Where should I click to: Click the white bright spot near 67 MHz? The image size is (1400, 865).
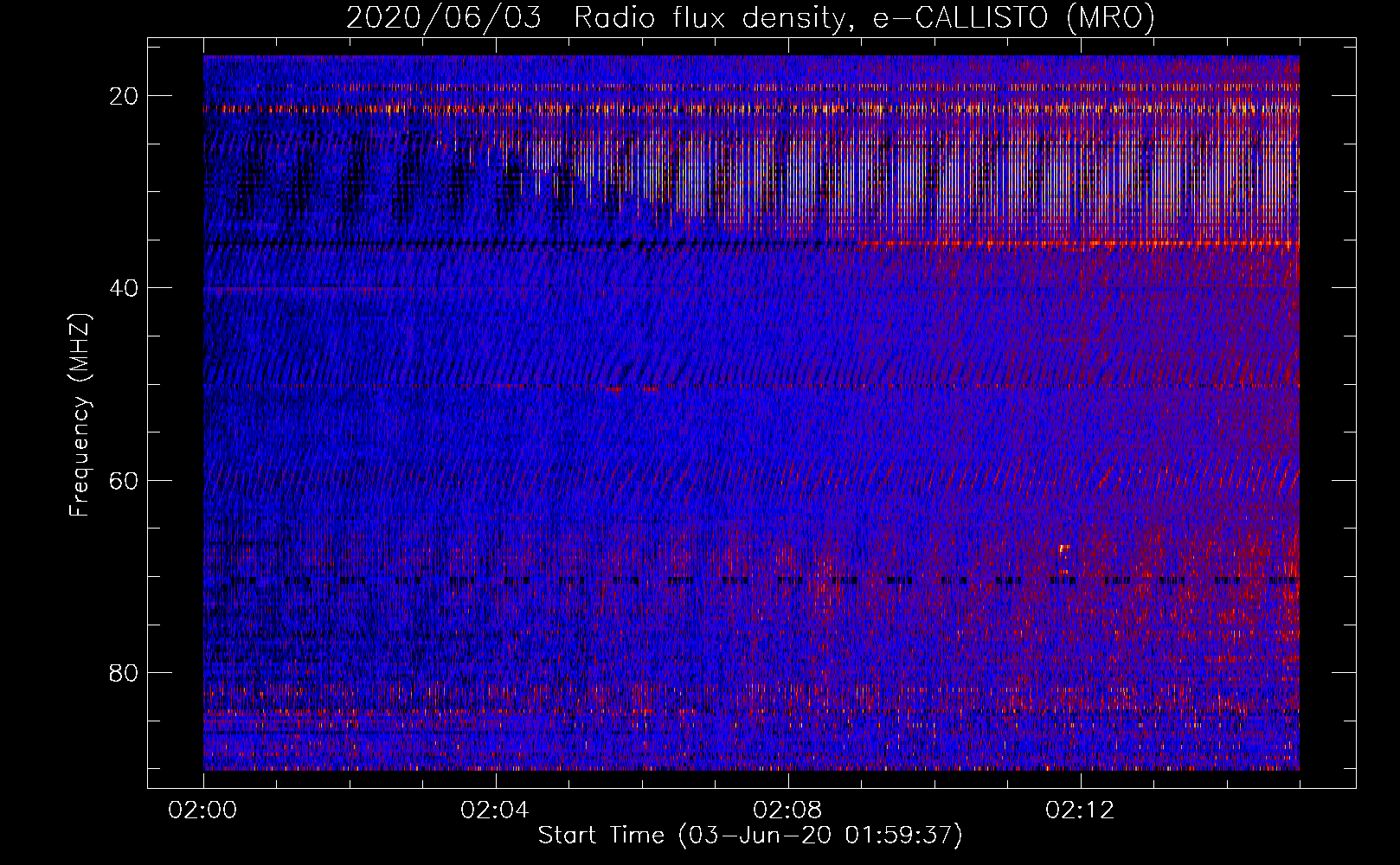(1063, 548)
